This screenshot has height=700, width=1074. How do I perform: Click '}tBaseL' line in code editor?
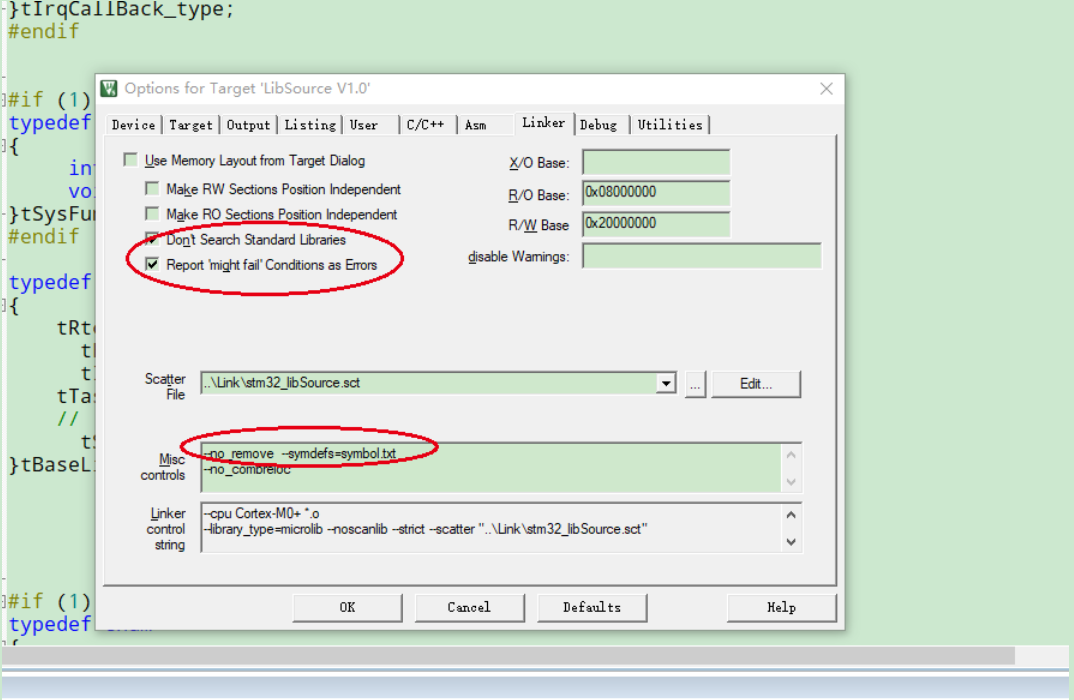pos(51,464)
